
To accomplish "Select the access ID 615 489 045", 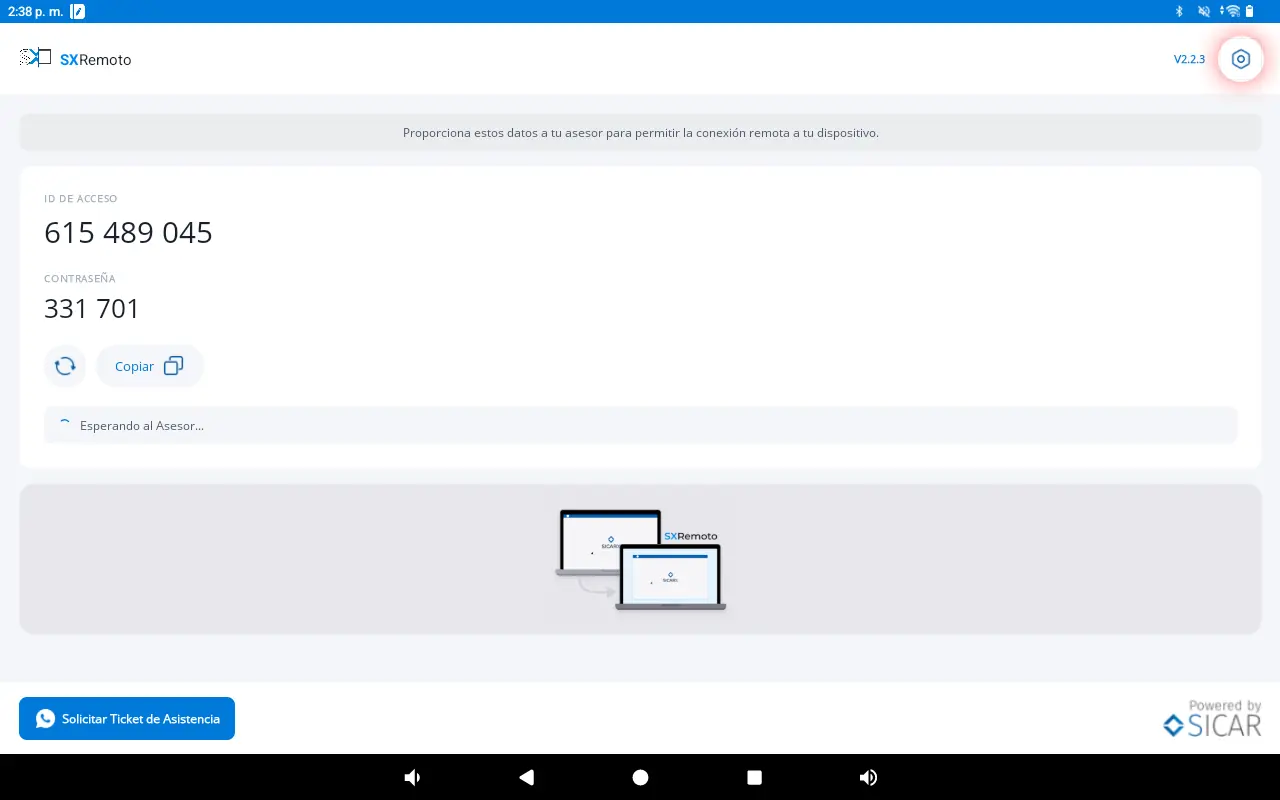I will pos(128,233).
